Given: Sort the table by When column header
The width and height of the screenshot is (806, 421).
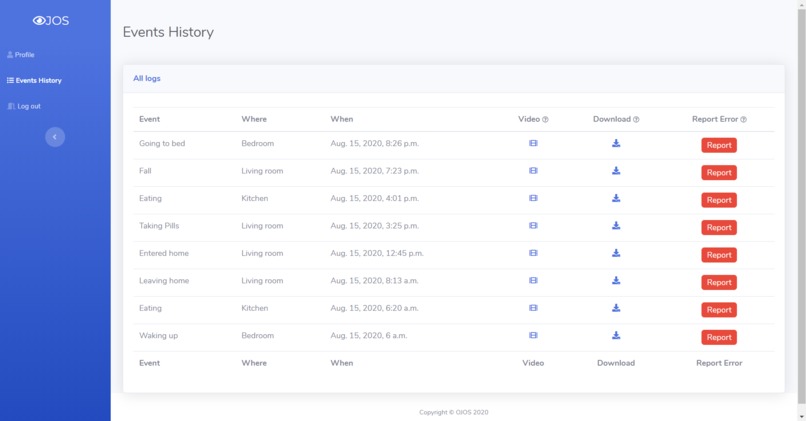Looking at the screenshot, I should click(x=342, y=119).
